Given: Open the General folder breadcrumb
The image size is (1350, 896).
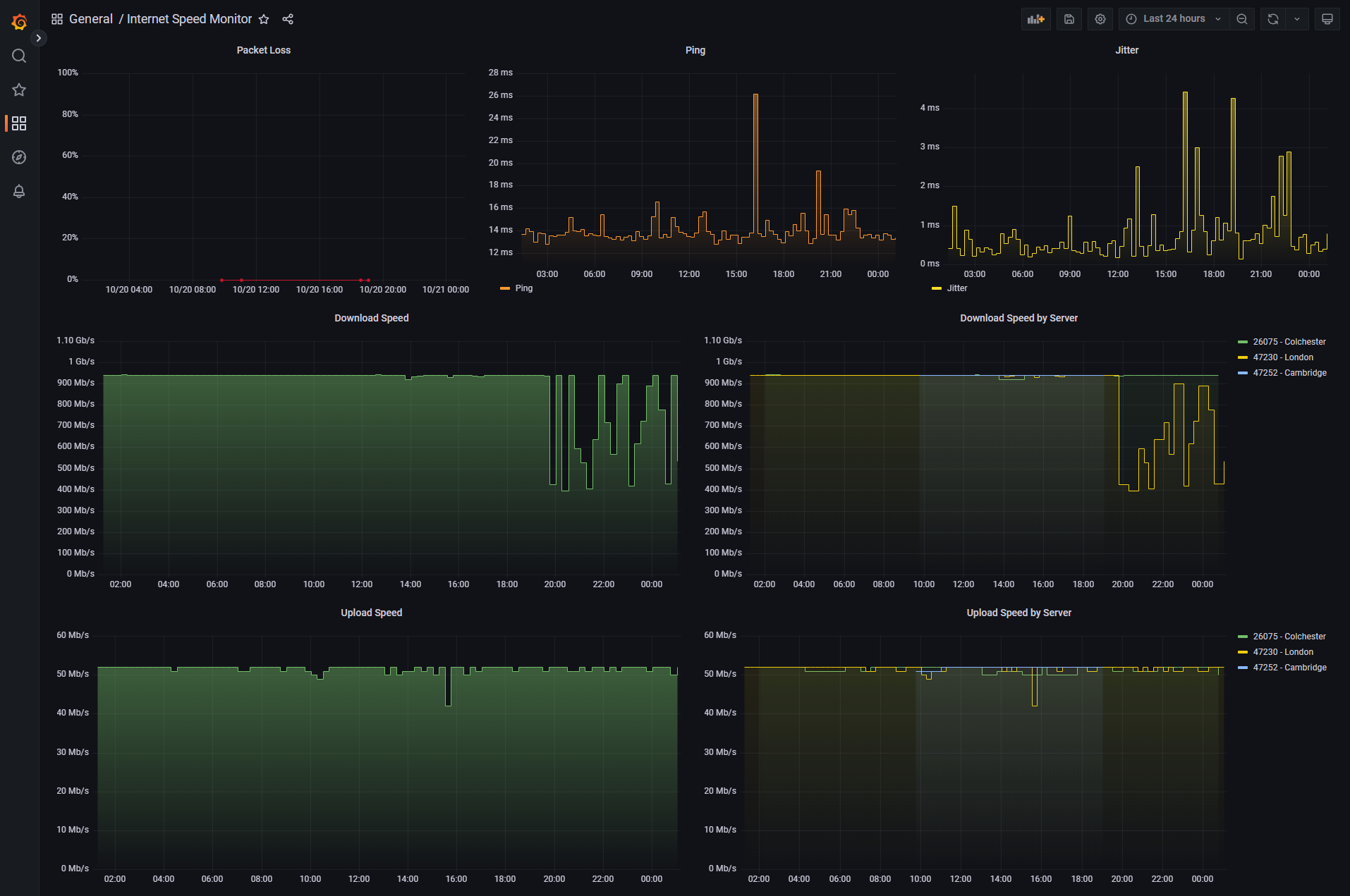Looking at the screenshot, I should (91, 19).
